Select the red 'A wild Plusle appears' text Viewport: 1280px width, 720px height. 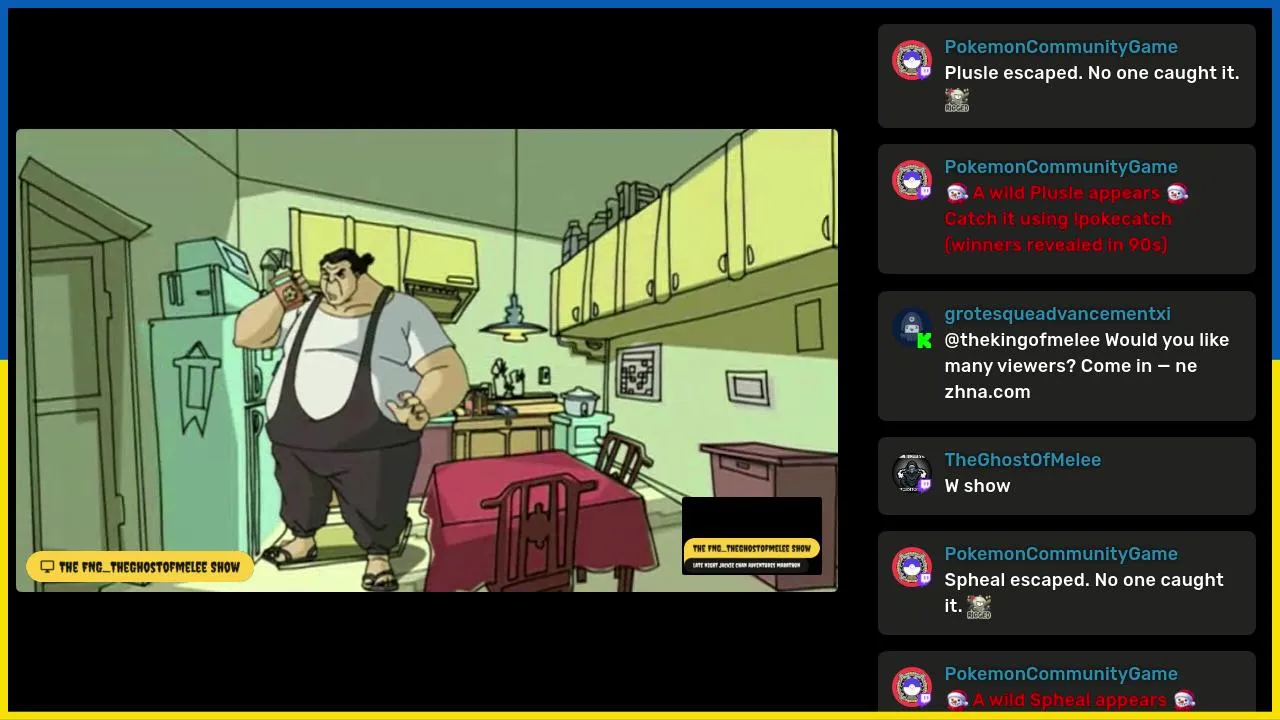click(x=1066, y=193)
